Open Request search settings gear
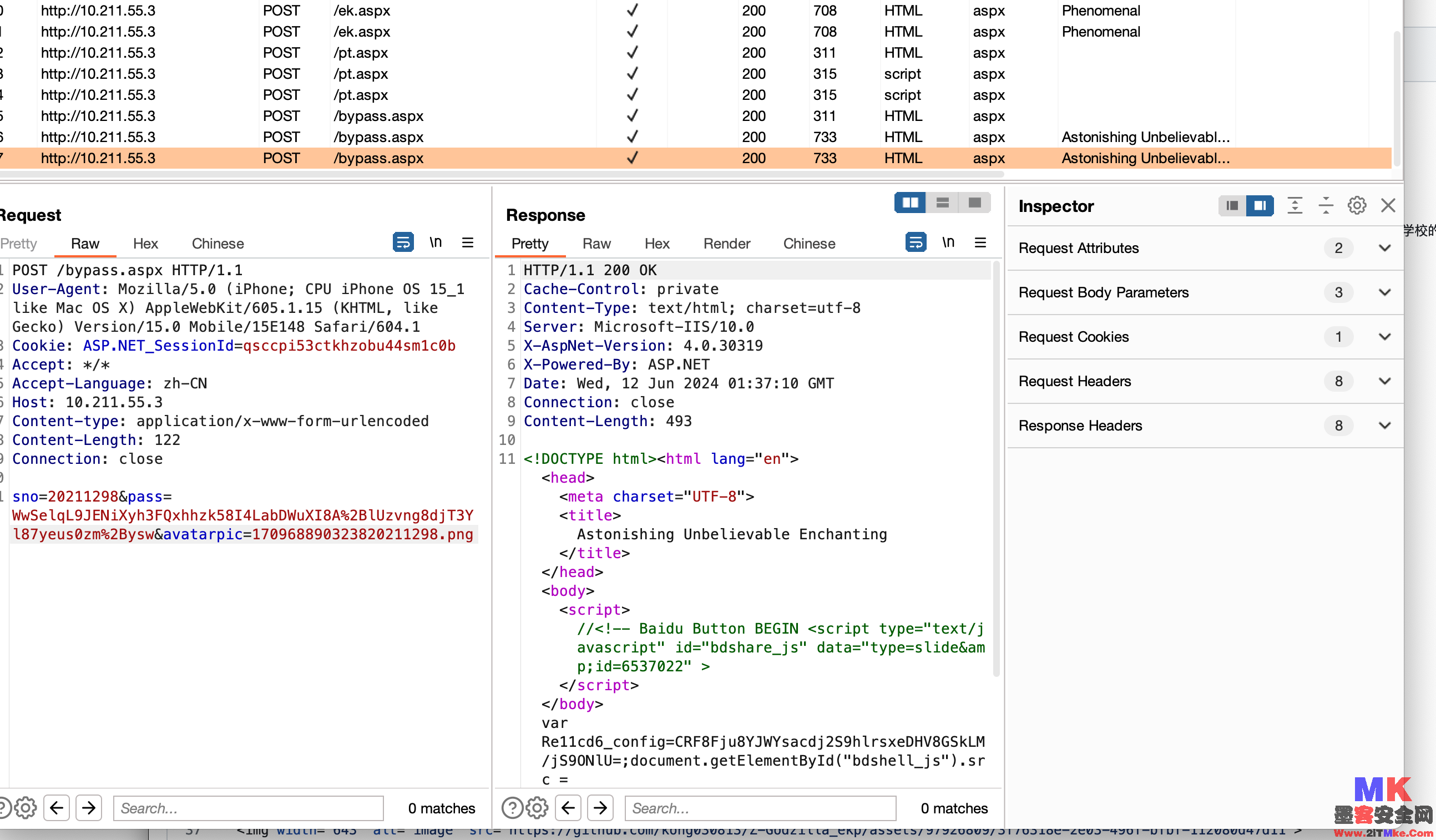1436x840 pixels. [x=25, y=807]
